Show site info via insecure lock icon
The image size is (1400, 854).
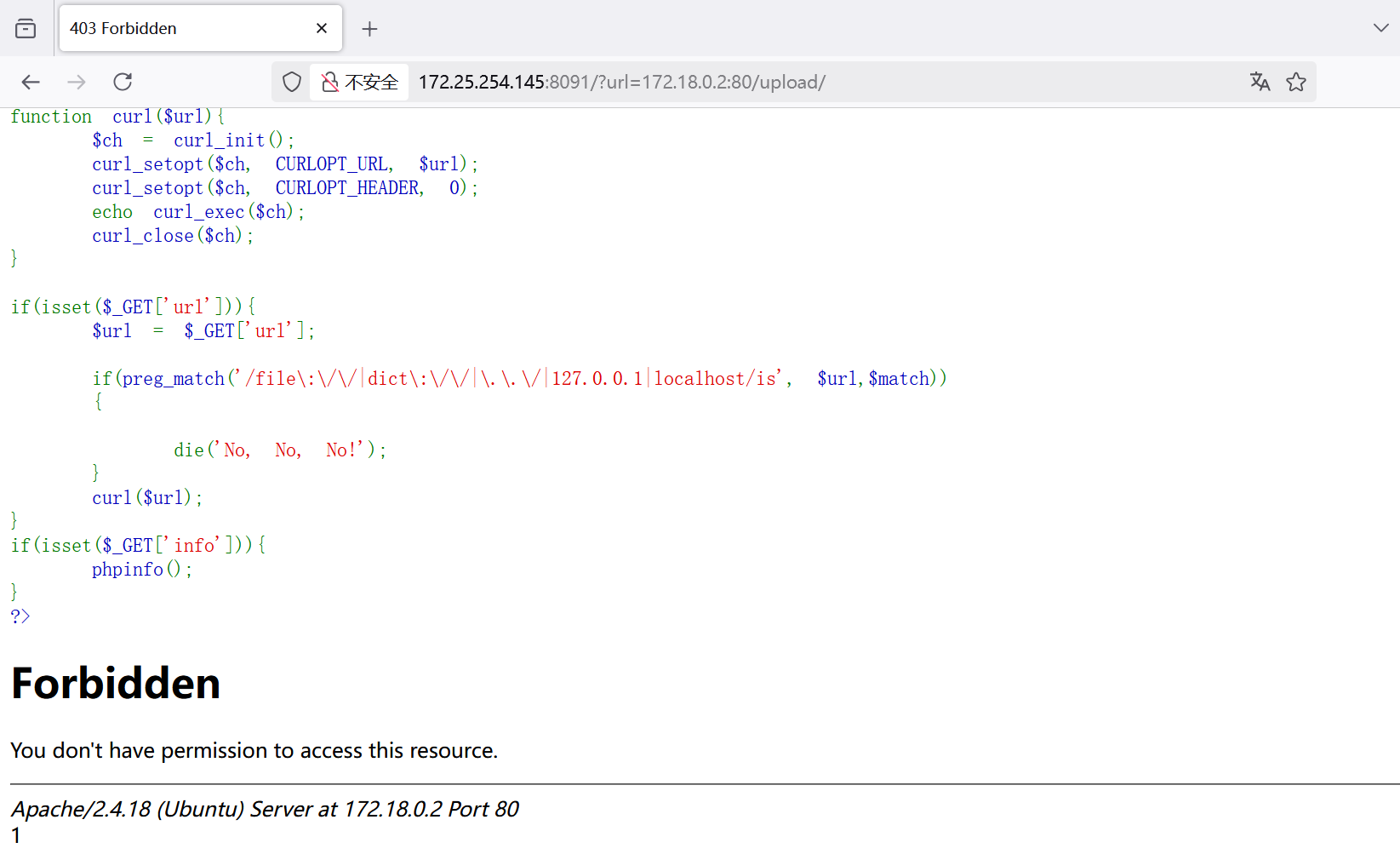tap(330, 82)
